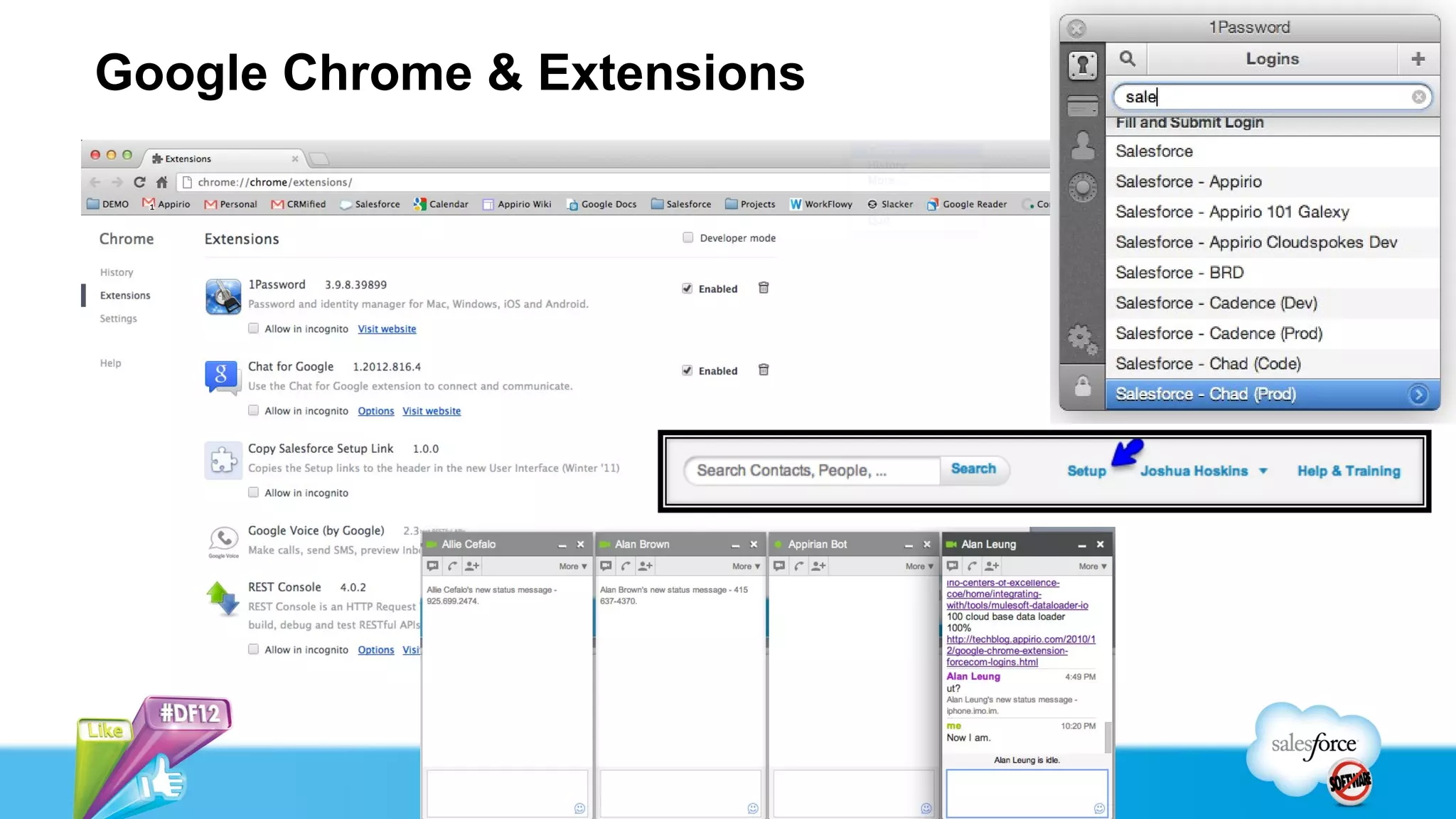1456x819 pixels.
Task: Click the 1Password lock icon
Action: [x=1083, y=387]
